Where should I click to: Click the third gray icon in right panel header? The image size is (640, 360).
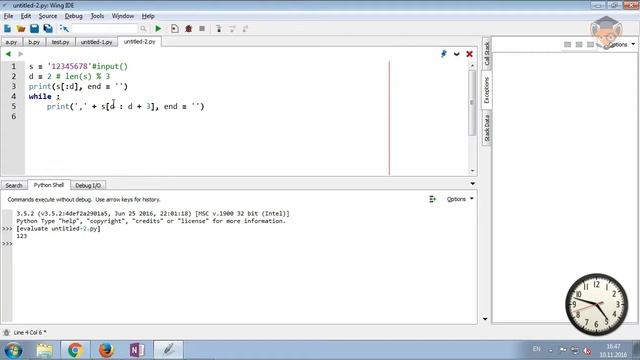pyautogui.click(x=590, y=44)
